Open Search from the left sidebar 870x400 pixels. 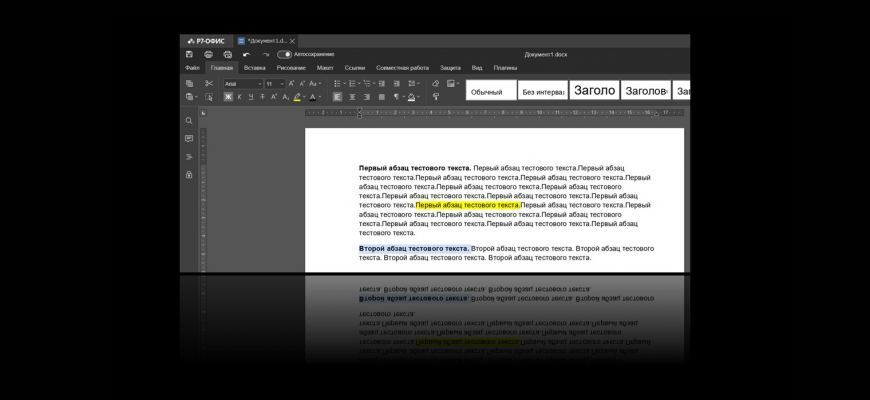pyautogui.click(x=189, y=120)
